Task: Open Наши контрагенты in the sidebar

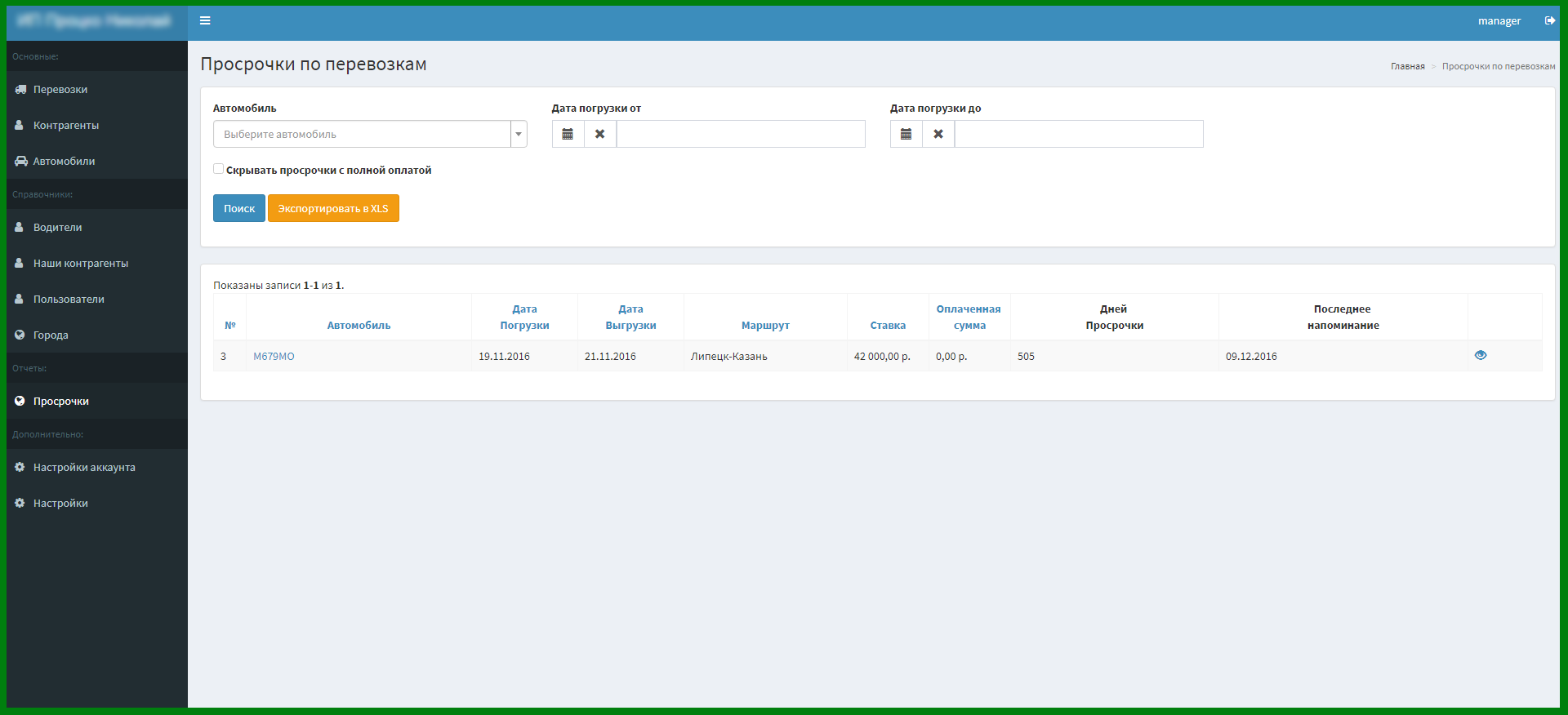Action: (x=97, y=263)
